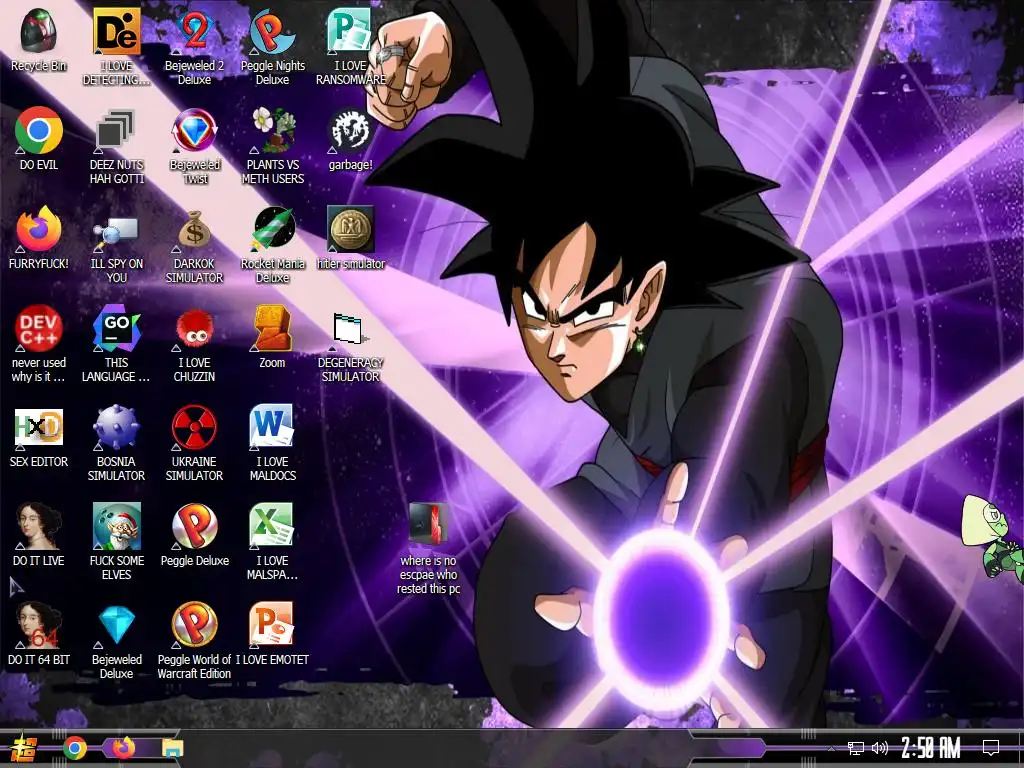The height and width of the screenshot is (768, 1024).
Task: Launch Bejeweled Deluxe with the blue diamond
Action: (116, 626)
